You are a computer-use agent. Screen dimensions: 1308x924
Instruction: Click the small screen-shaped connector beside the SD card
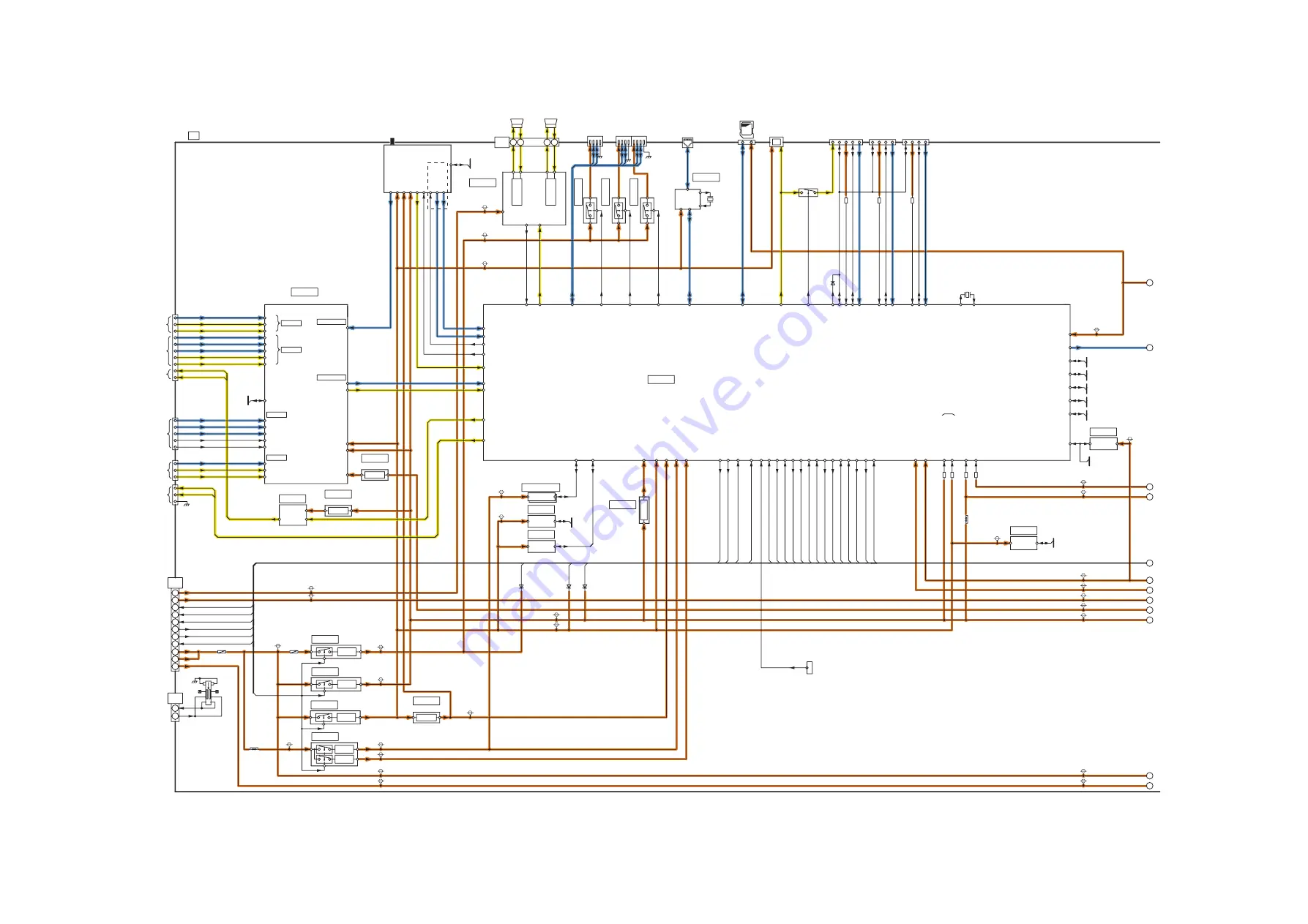point(777,141)
